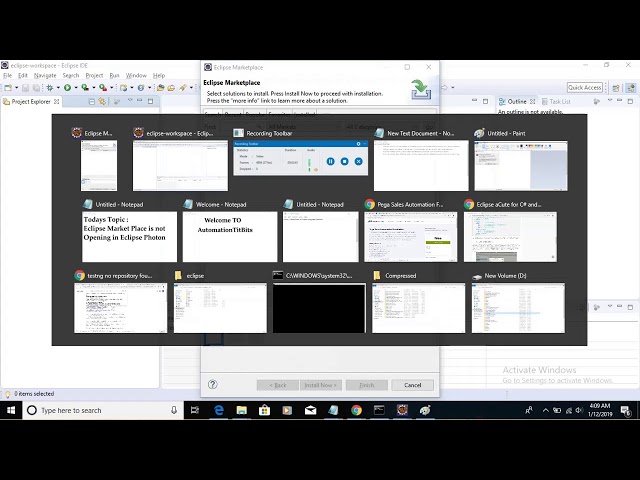
Task: Click the External Tools run icon
Action: [x=103, y=87]
